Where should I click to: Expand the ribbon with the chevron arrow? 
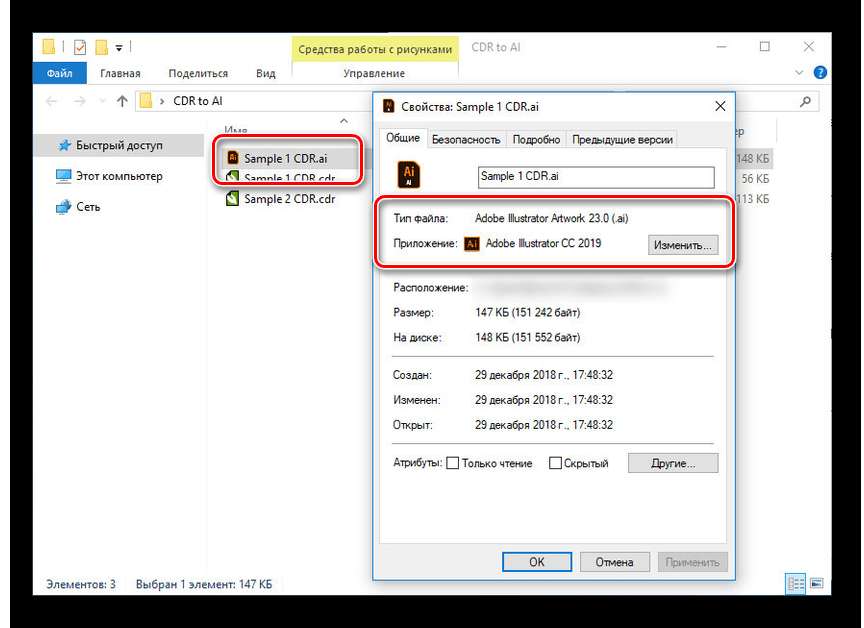click(799, 73)
